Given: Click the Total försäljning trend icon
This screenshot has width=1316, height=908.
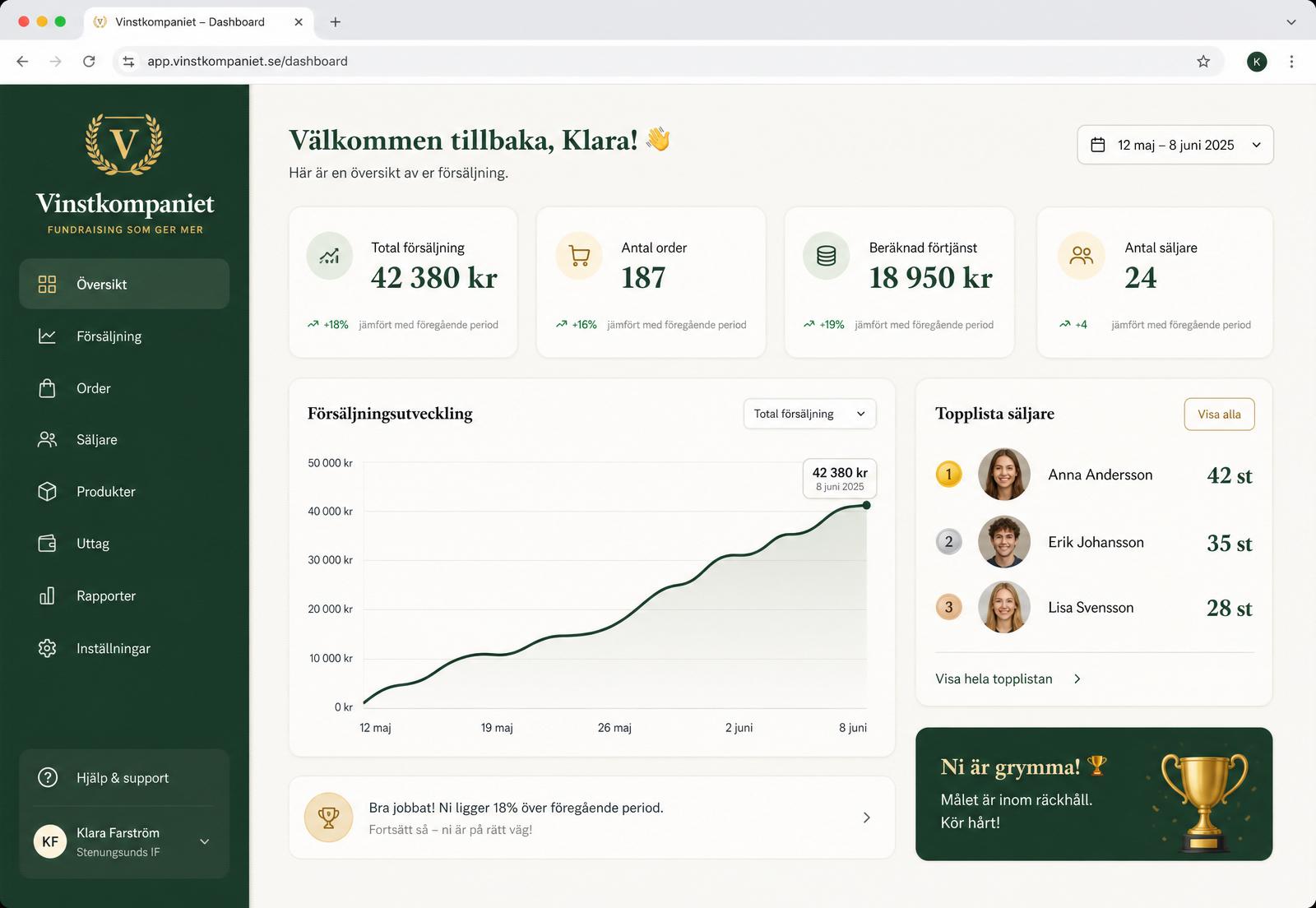Looking at the screenshot, I should click(330, 256).
